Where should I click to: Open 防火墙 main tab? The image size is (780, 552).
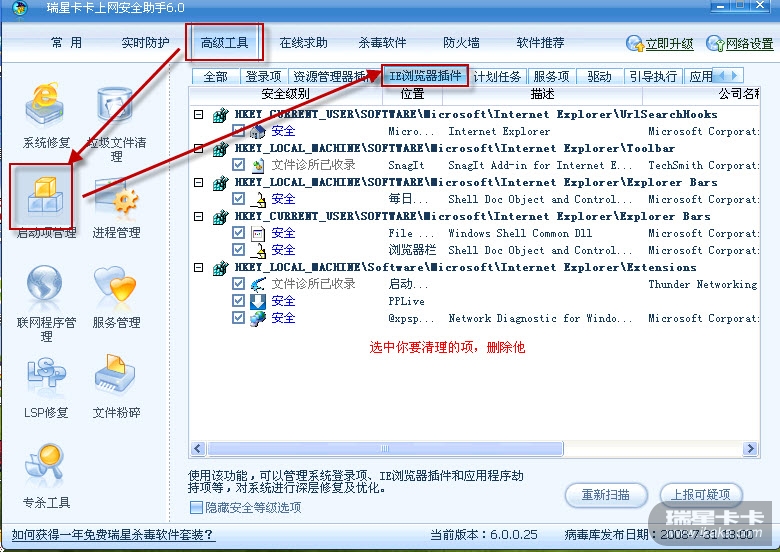click(462, 43)
